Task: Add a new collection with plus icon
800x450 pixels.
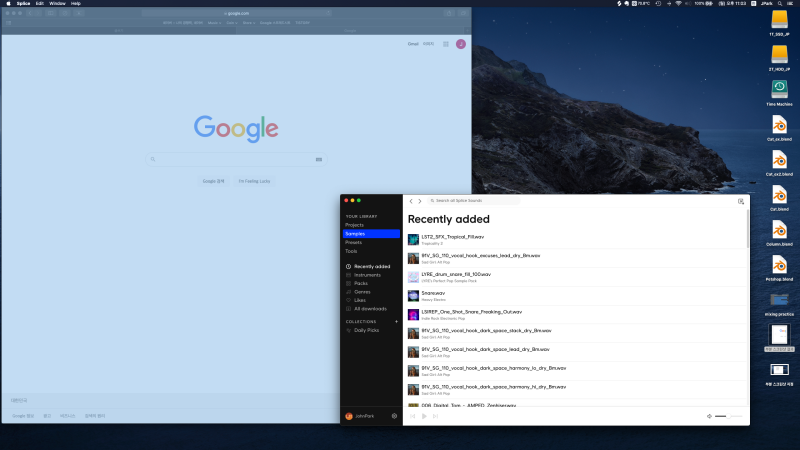Action: point(396,321)
